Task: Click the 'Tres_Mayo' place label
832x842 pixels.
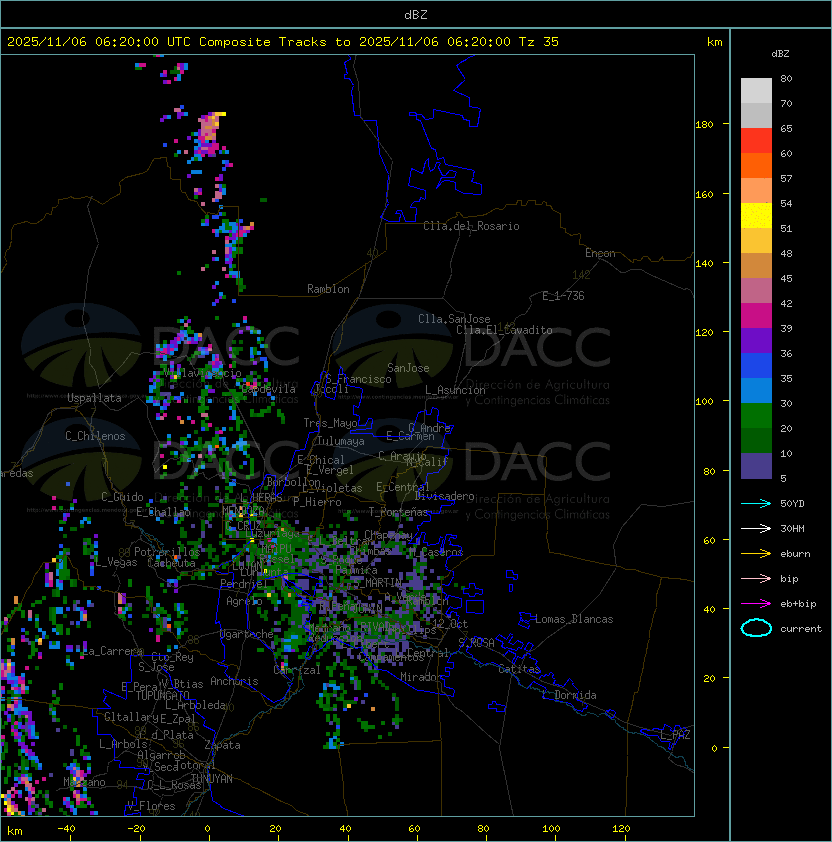Action: coord(330,423)
